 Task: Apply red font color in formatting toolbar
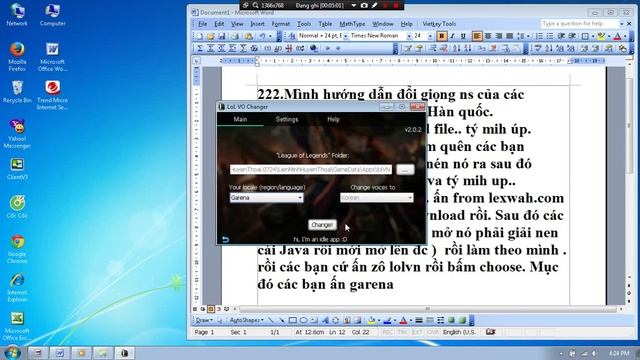point(617,36)
